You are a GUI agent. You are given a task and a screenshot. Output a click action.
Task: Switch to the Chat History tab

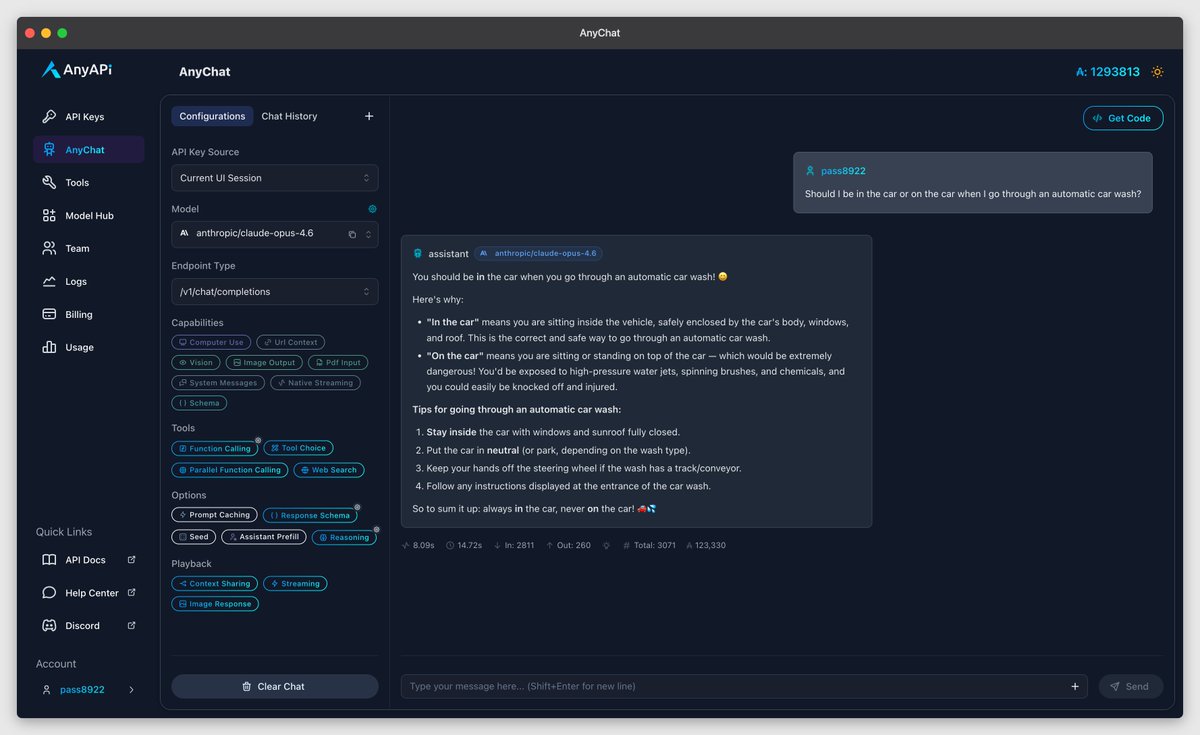[289, 116]
